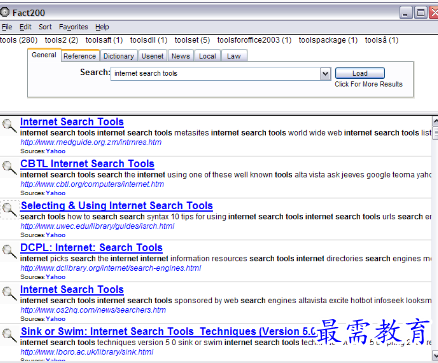Image resolution: width=438 pixels, height=363 pixels.
Task: Click magnifier icon beside medguide Internet Search Tools
Action: (x=9, y=126)
